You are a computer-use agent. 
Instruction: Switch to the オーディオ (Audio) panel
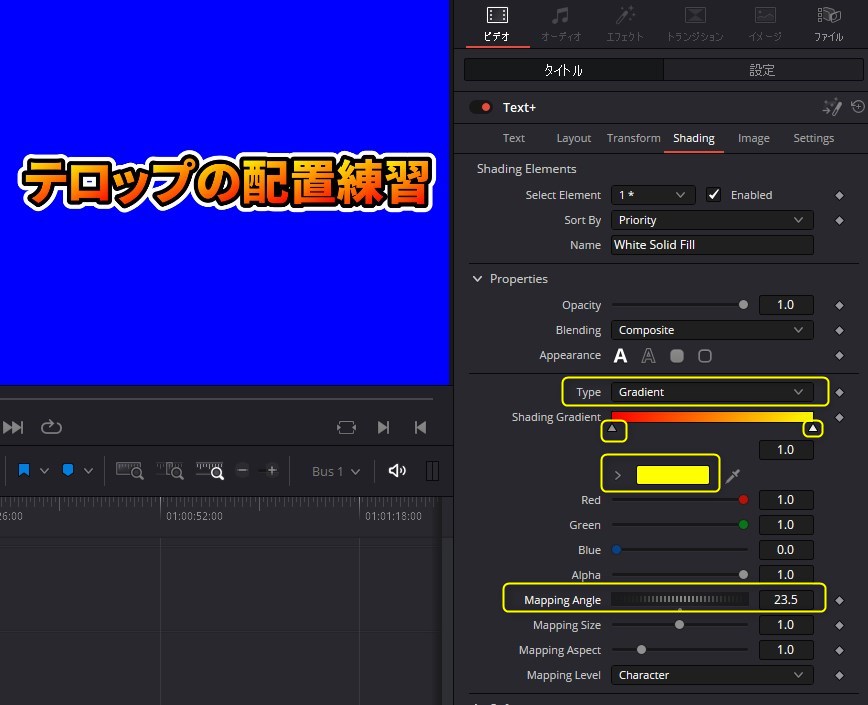point(560,23)
